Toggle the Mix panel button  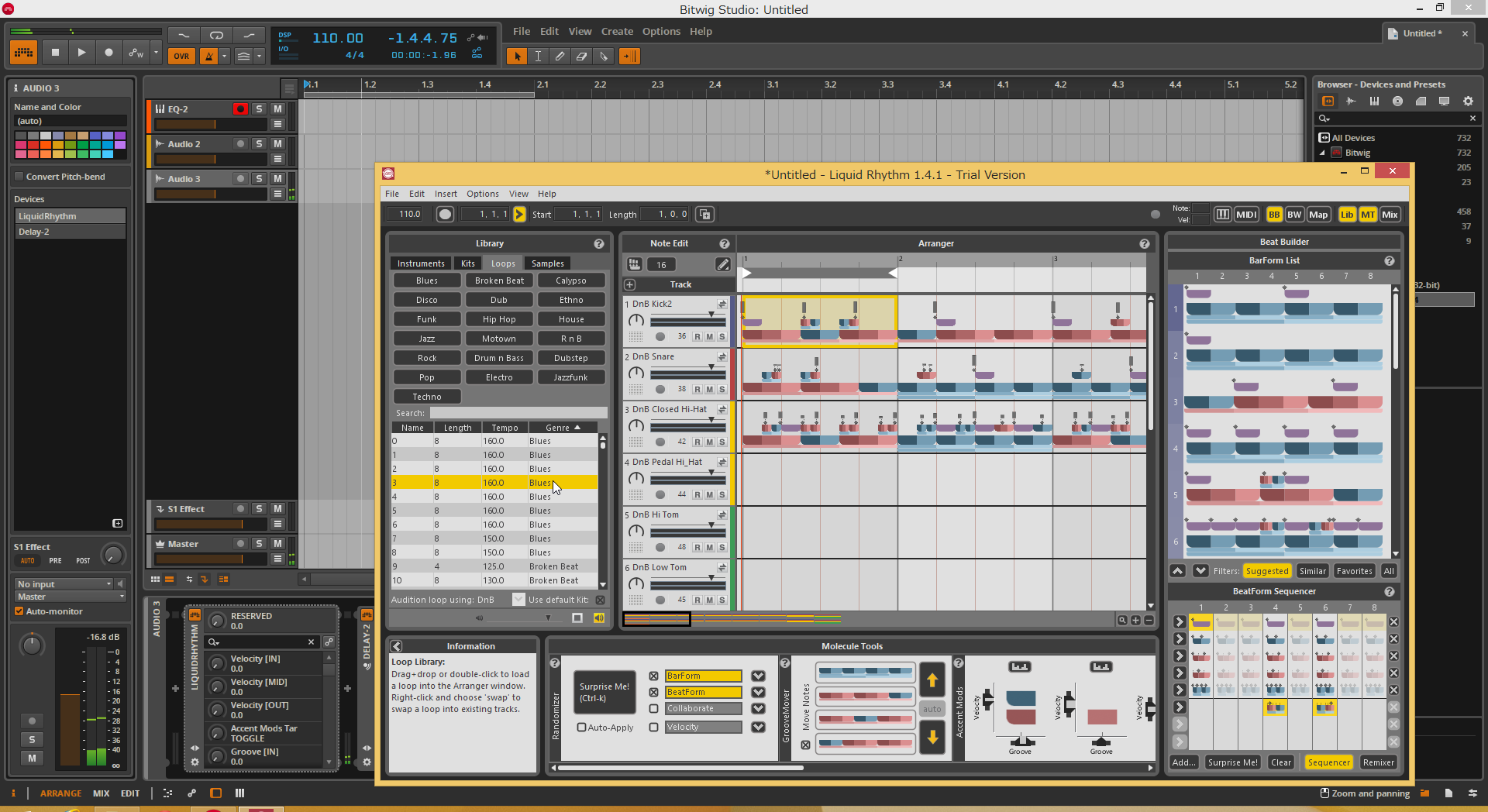(1390, 215)
